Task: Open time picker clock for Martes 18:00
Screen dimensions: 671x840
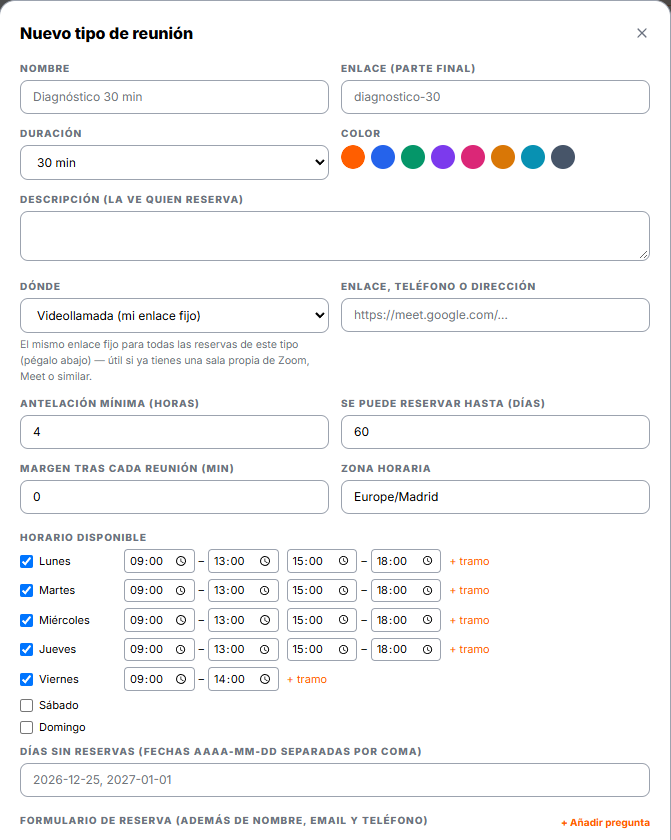Action: pyautogui.click(x=427, y=590)
